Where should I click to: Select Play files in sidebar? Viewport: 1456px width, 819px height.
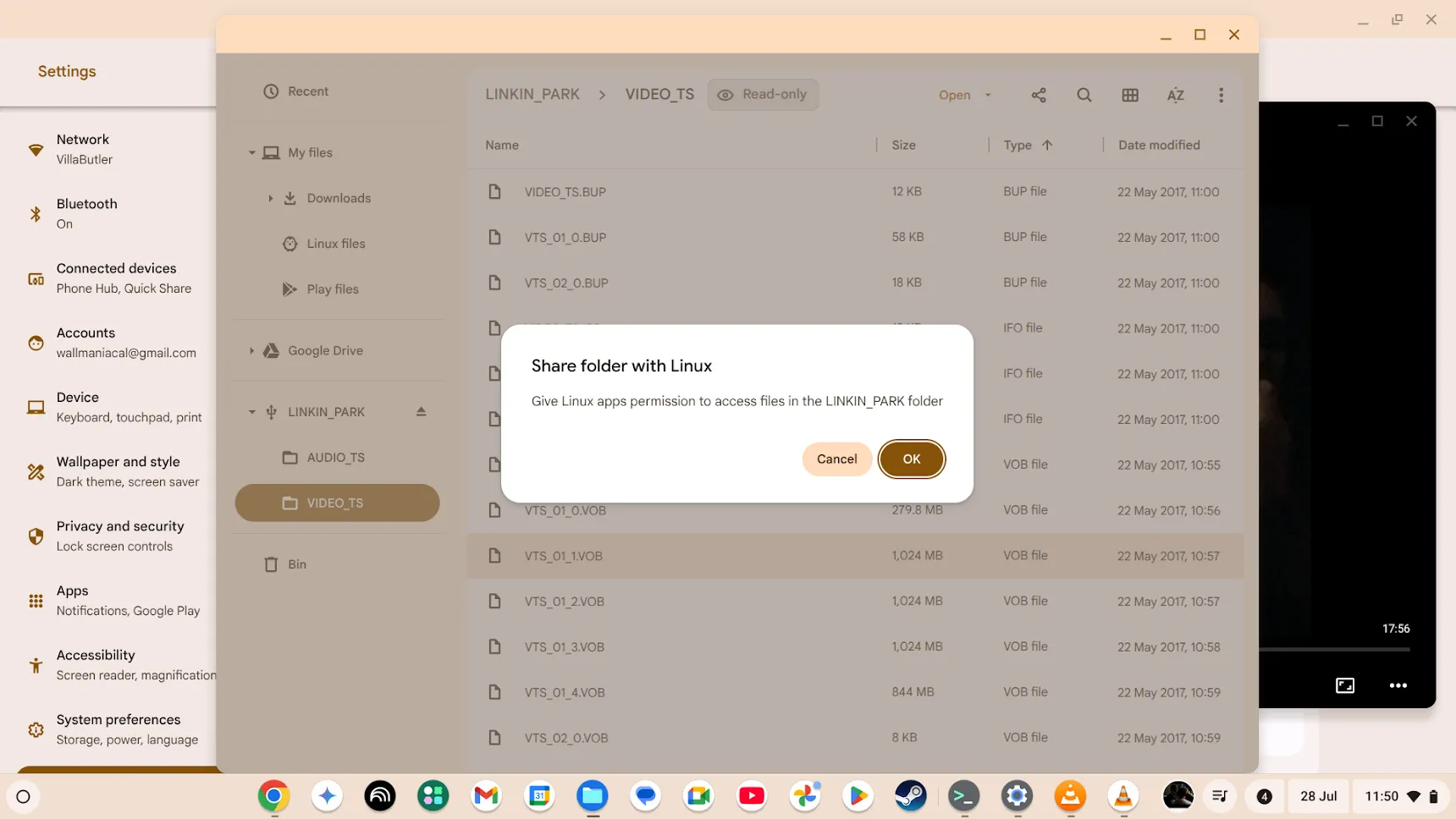click(x=338, y=289)
